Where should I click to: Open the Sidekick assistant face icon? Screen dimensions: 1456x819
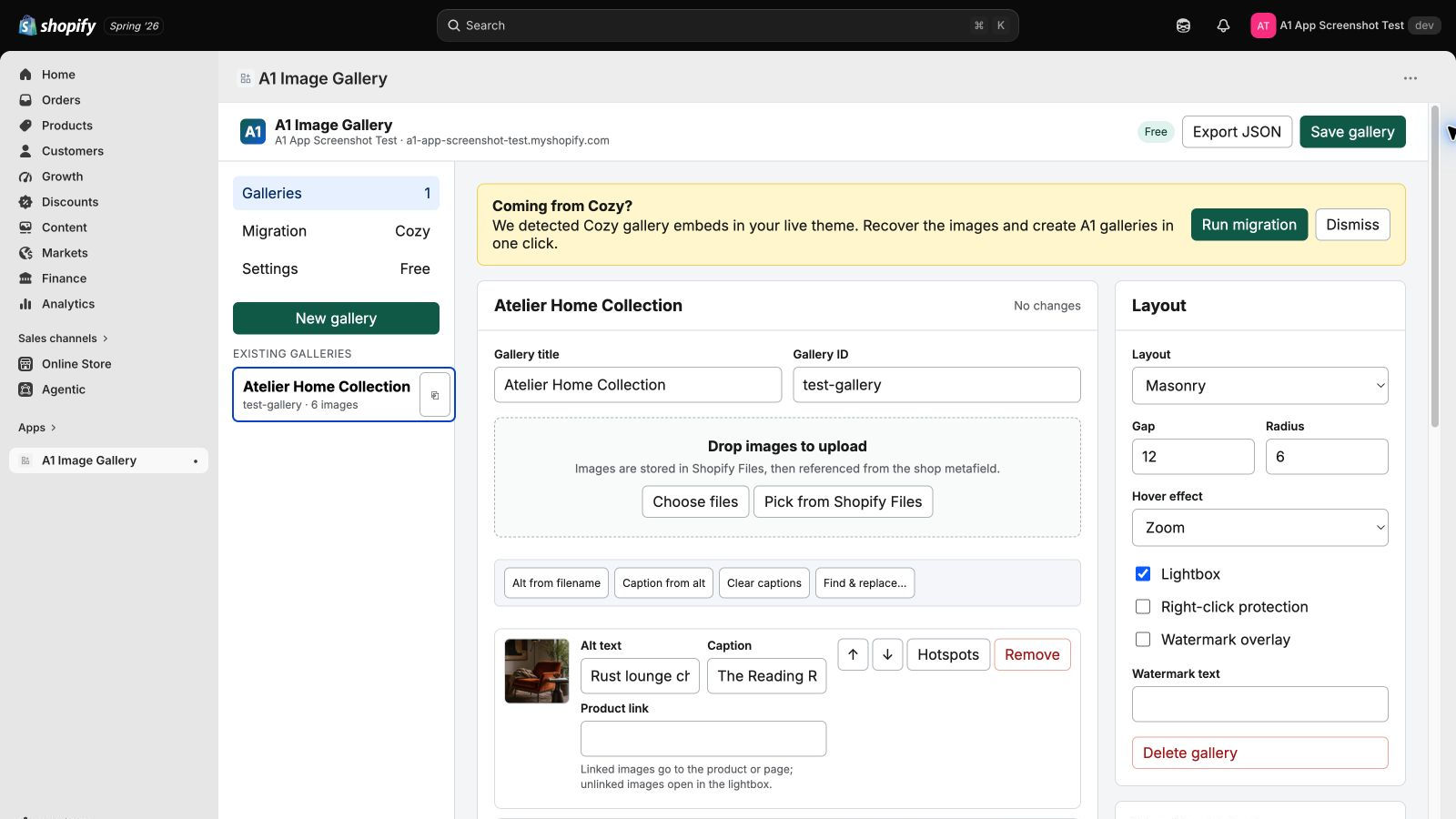[x=1183, y=25]
